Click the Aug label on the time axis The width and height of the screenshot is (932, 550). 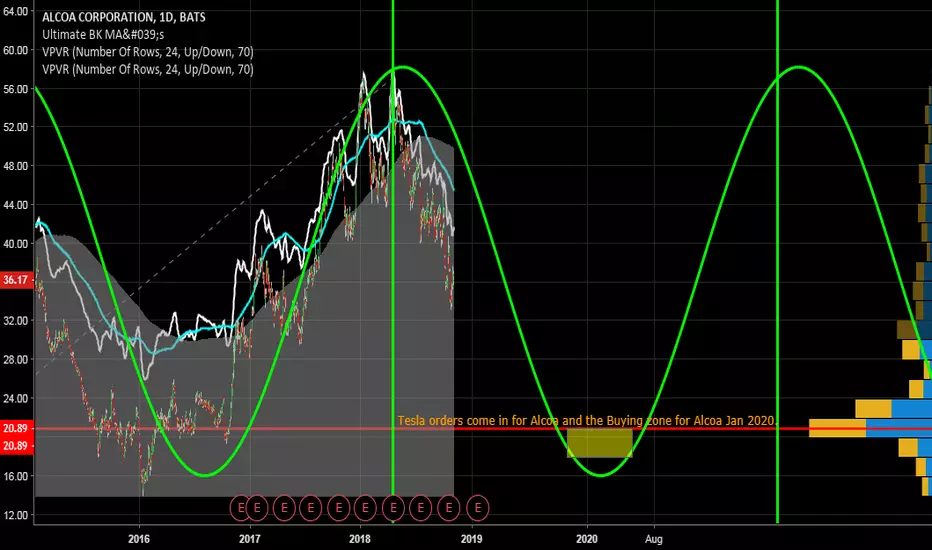click(654, 539)
